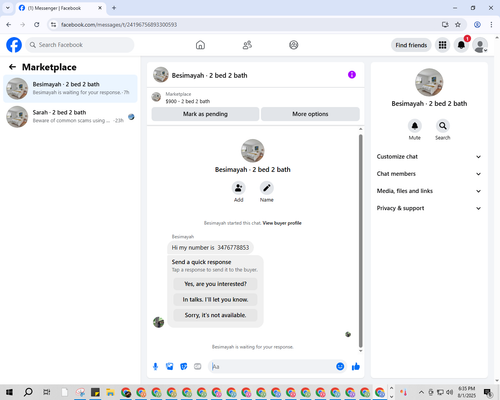The image size is (500, 400).
Task: Go to the Home feed icon
Action: click(200, 45)
